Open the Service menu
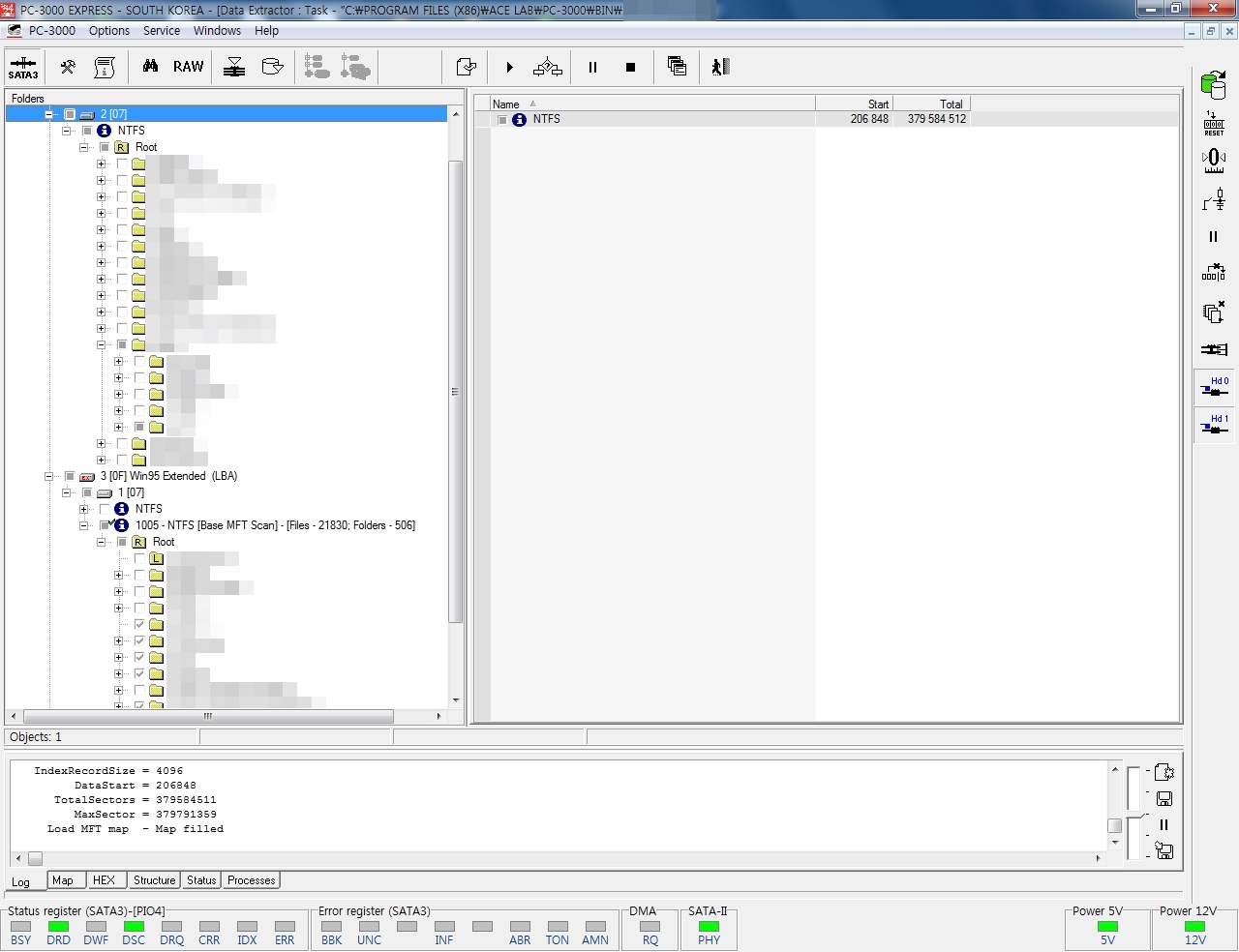 [x=162, y=31]
